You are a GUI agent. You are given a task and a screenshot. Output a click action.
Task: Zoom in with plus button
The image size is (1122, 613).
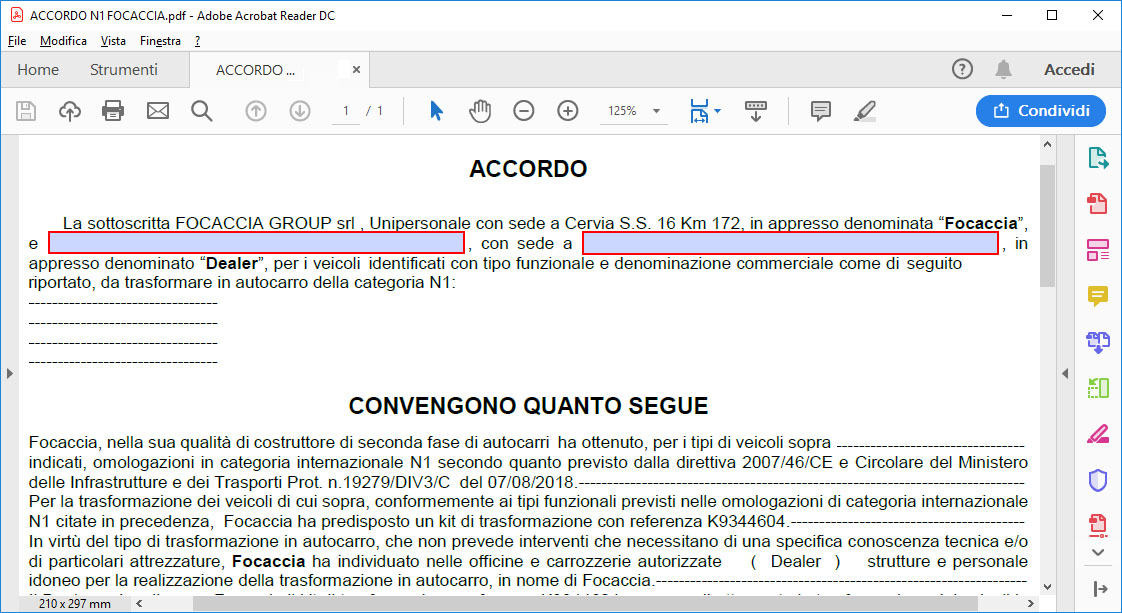click(x=568, y=111)
